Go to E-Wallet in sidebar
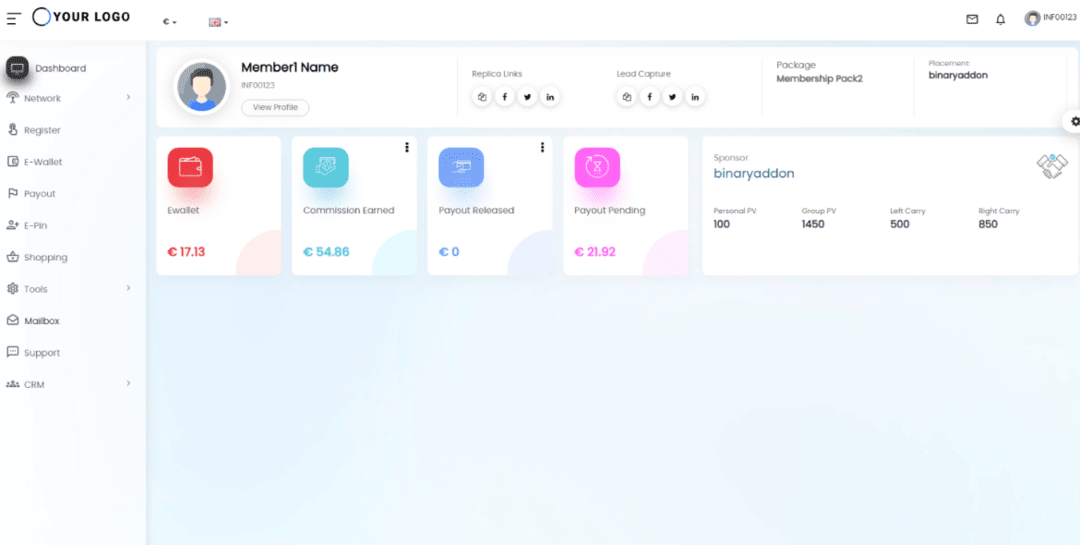This screenshot has height=545, width=1080. pyautogui.click(x=43, y=162)
